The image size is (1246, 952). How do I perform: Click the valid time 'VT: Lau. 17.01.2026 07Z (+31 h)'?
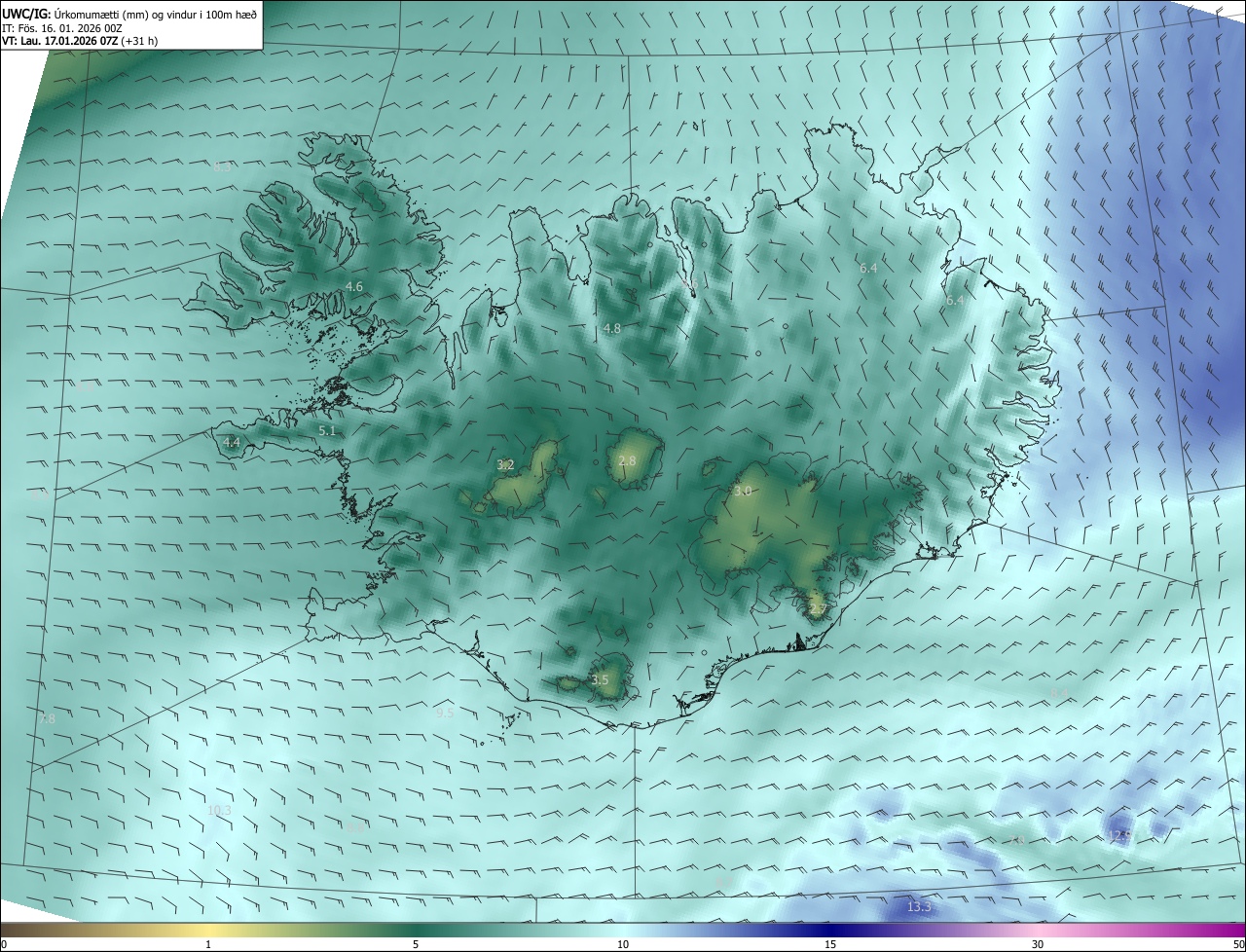tap(80, 41)
